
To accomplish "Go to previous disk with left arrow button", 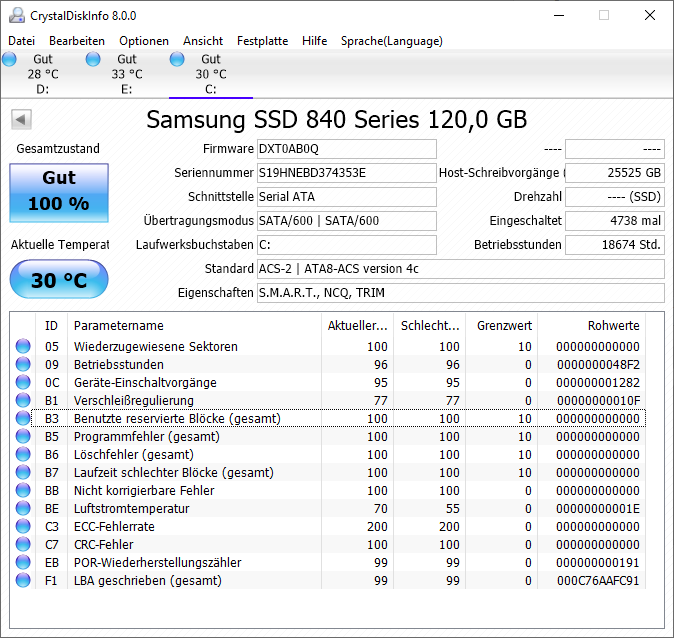I will click(21, 119).
